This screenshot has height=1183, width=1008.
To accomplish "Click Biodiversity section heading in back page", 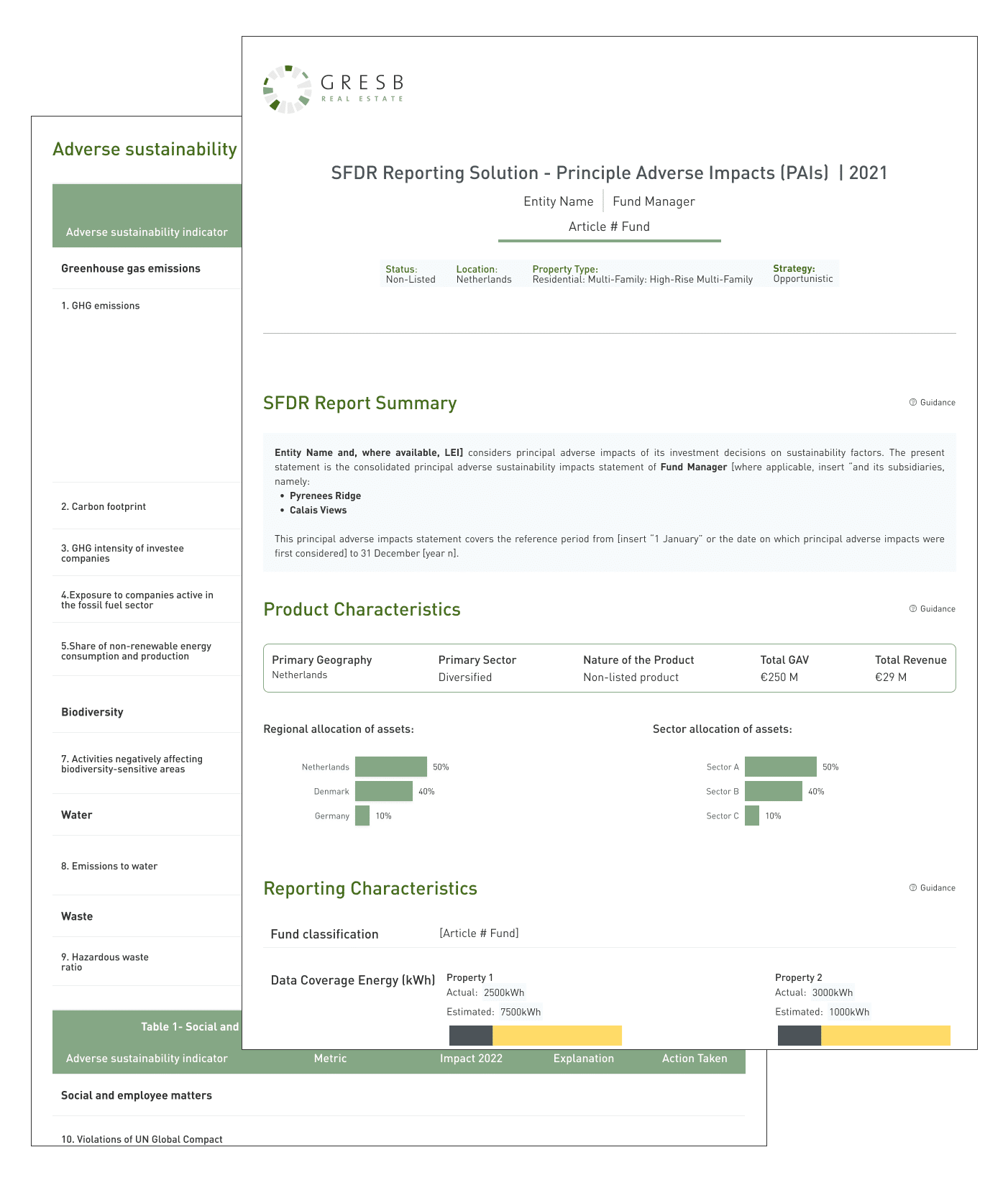I will pyautogui.click(x=92, y=713).
